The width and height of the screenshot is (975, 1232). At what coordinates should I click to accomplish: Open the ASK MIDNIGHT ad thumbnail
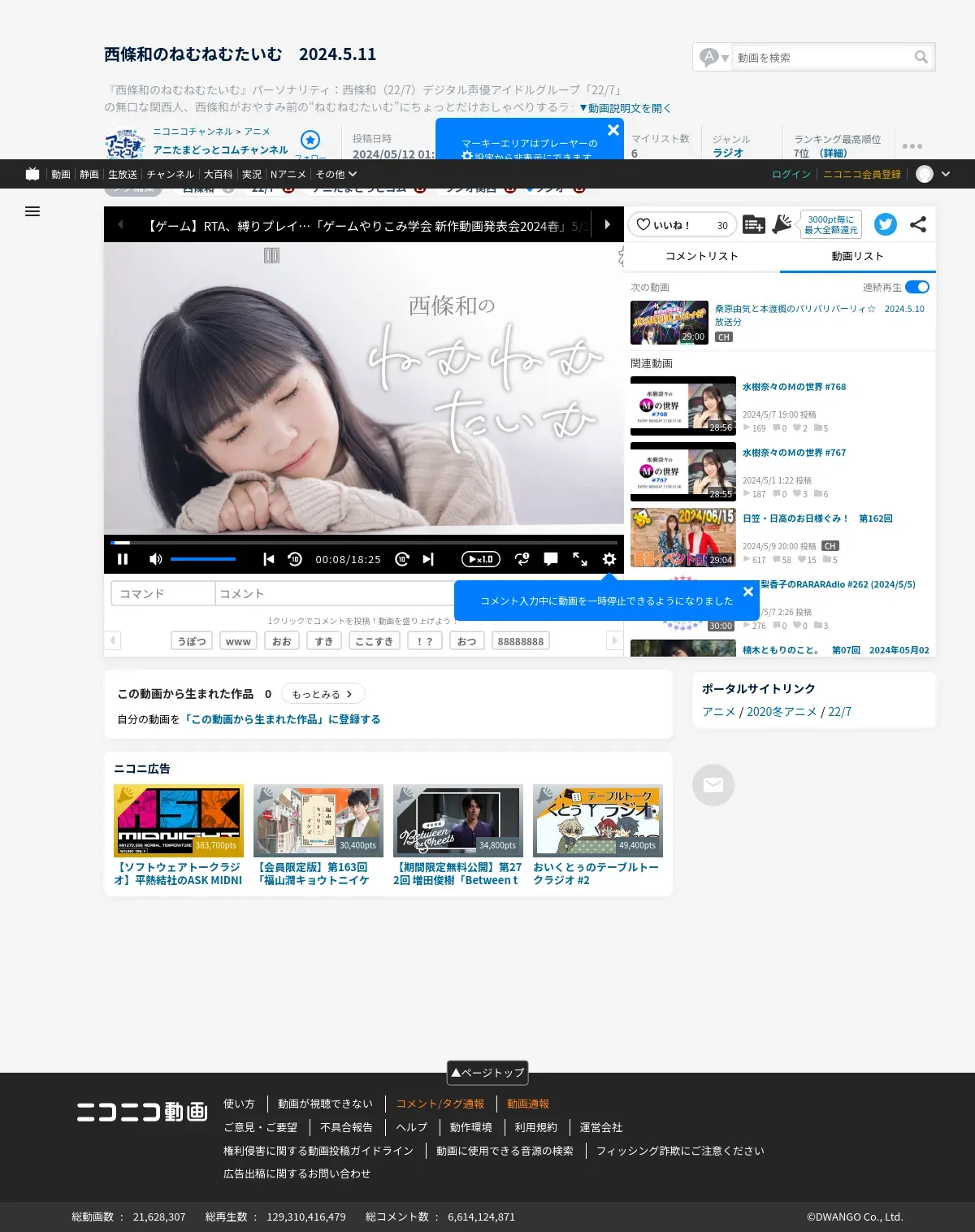point(179,820)
